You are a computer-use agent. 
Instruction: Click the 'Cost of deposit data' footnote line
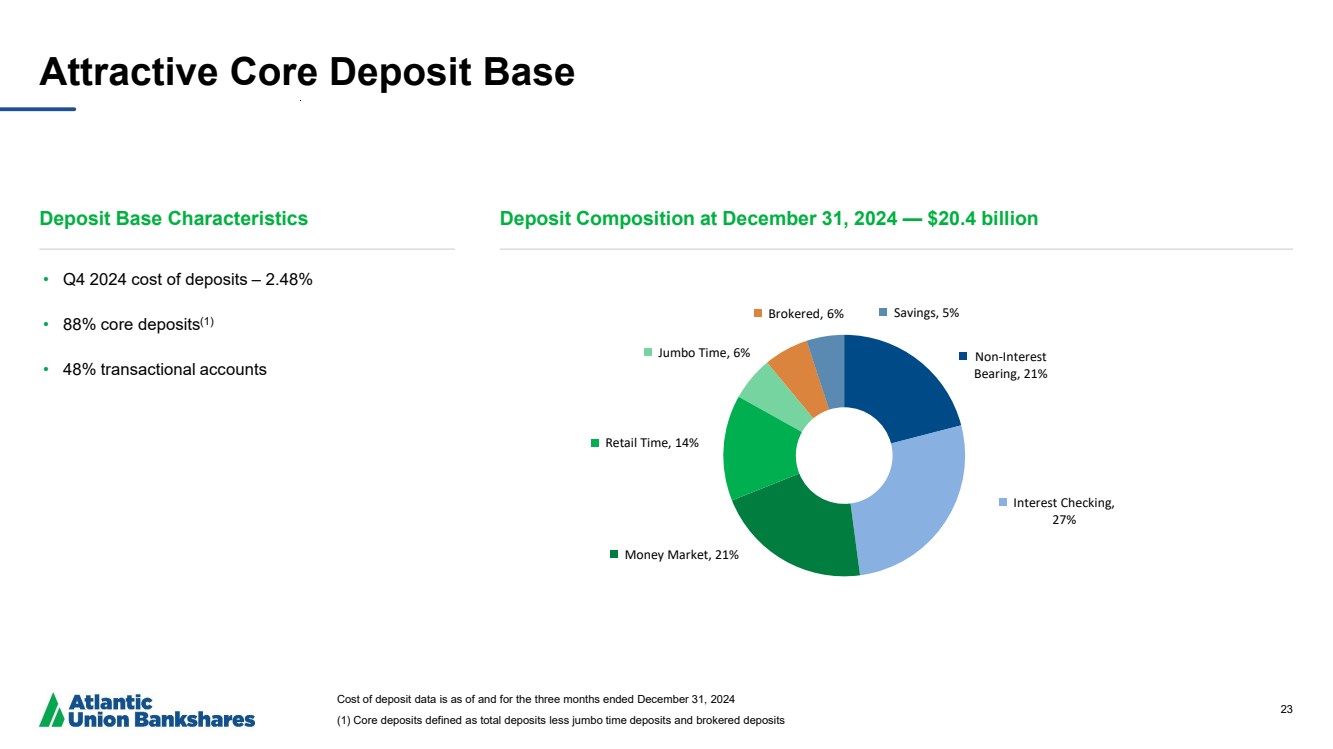coord(537,698)
